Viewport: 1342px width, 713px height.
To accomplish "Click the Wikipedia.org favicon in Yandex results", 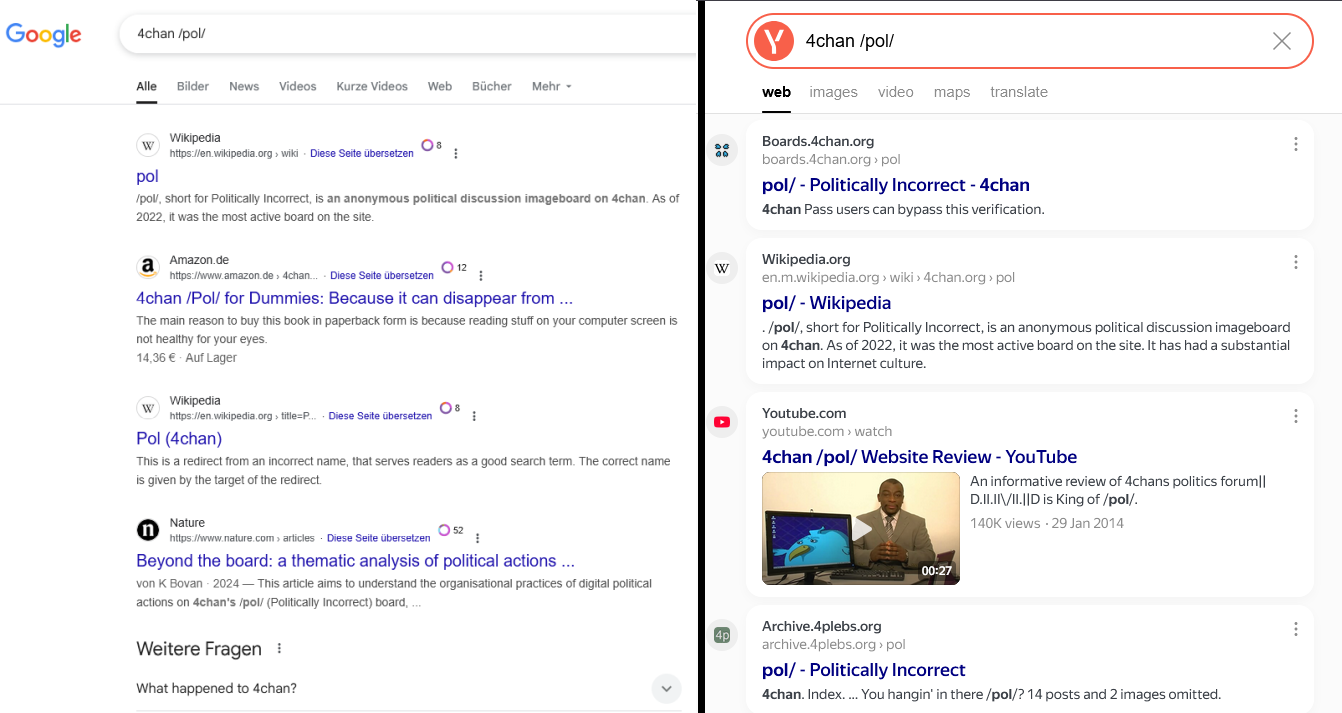I will click(722, 269).
